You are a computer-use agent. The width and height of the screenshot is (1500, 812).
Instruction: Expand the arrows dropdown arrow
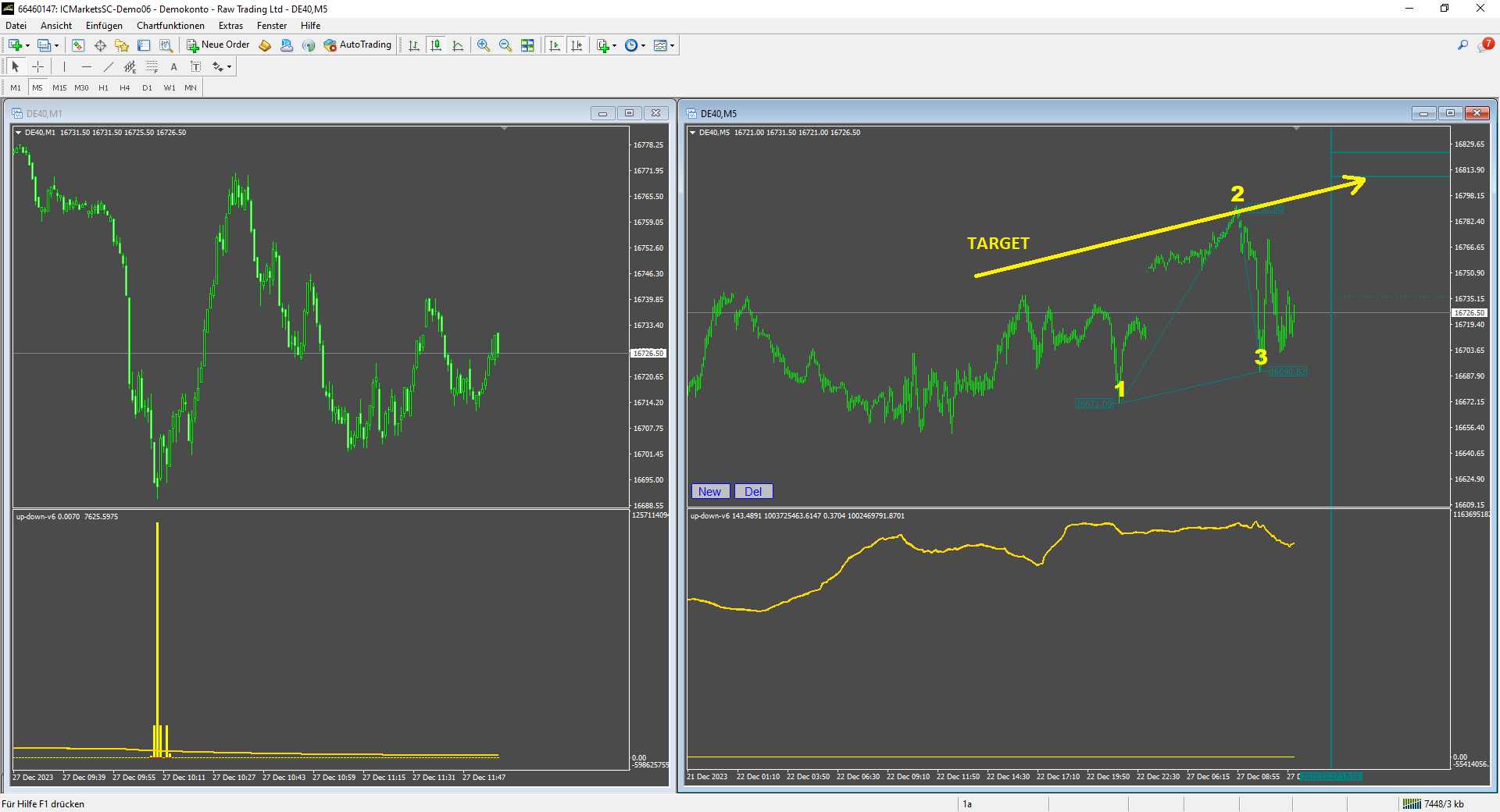(229, 66)
